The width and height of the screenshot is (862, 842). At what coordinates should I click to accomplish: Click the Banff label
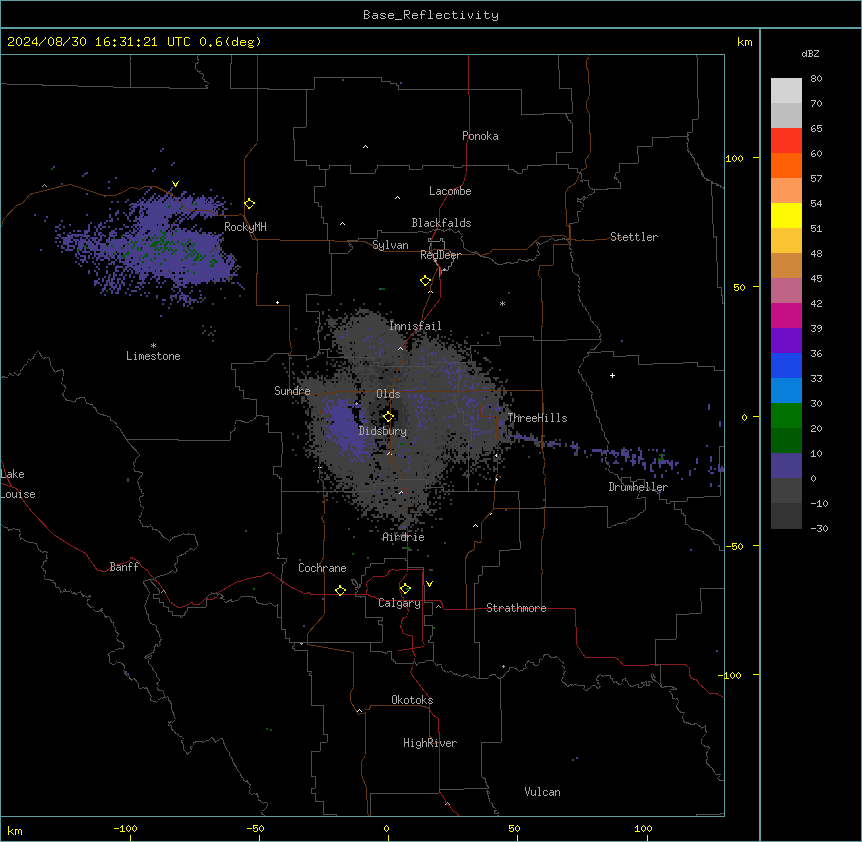tap(124, 567)
